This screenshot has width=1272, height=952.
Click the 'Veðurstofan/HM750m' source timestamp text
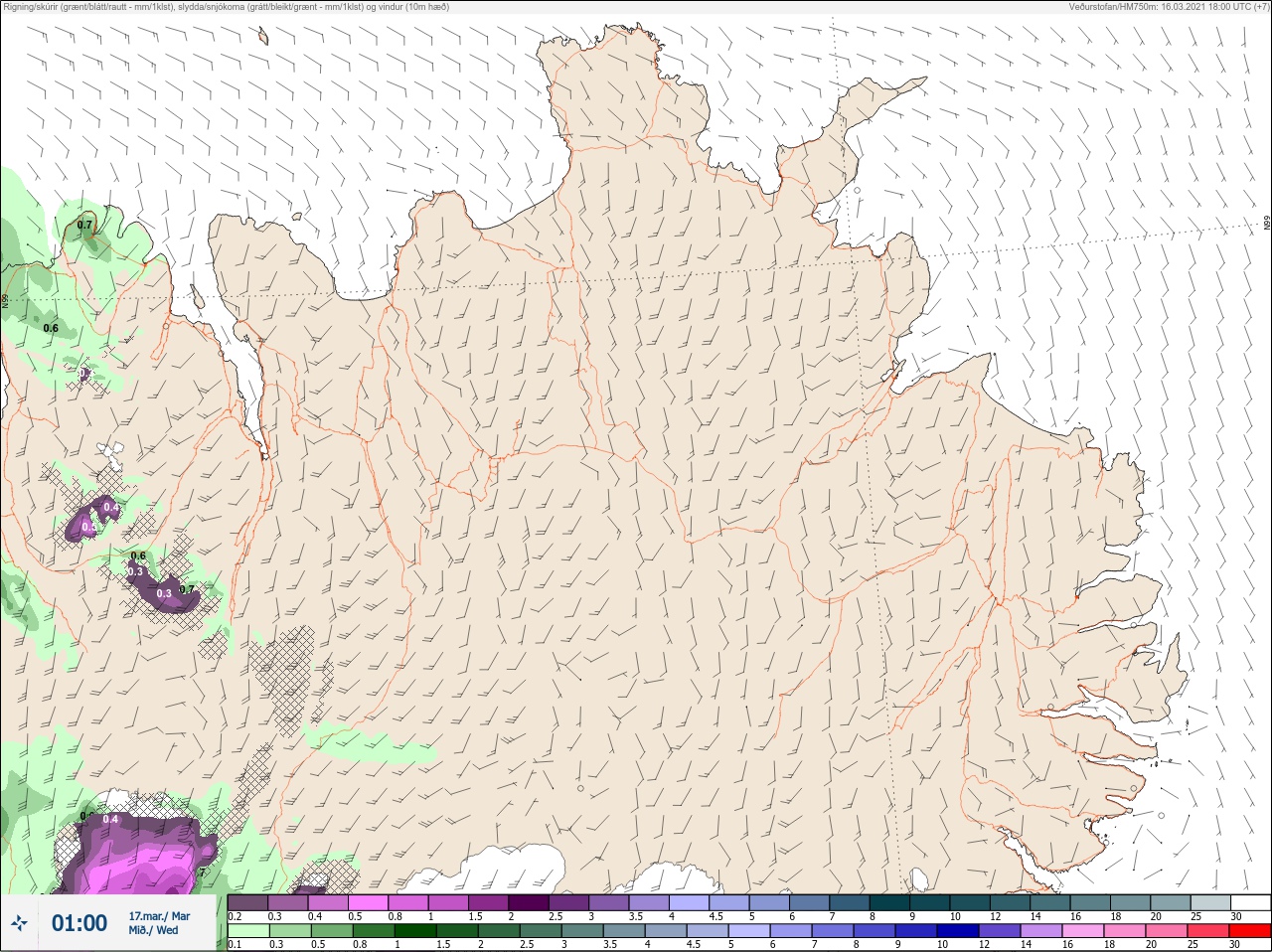pyautogui.click(x=1169, y=7)
